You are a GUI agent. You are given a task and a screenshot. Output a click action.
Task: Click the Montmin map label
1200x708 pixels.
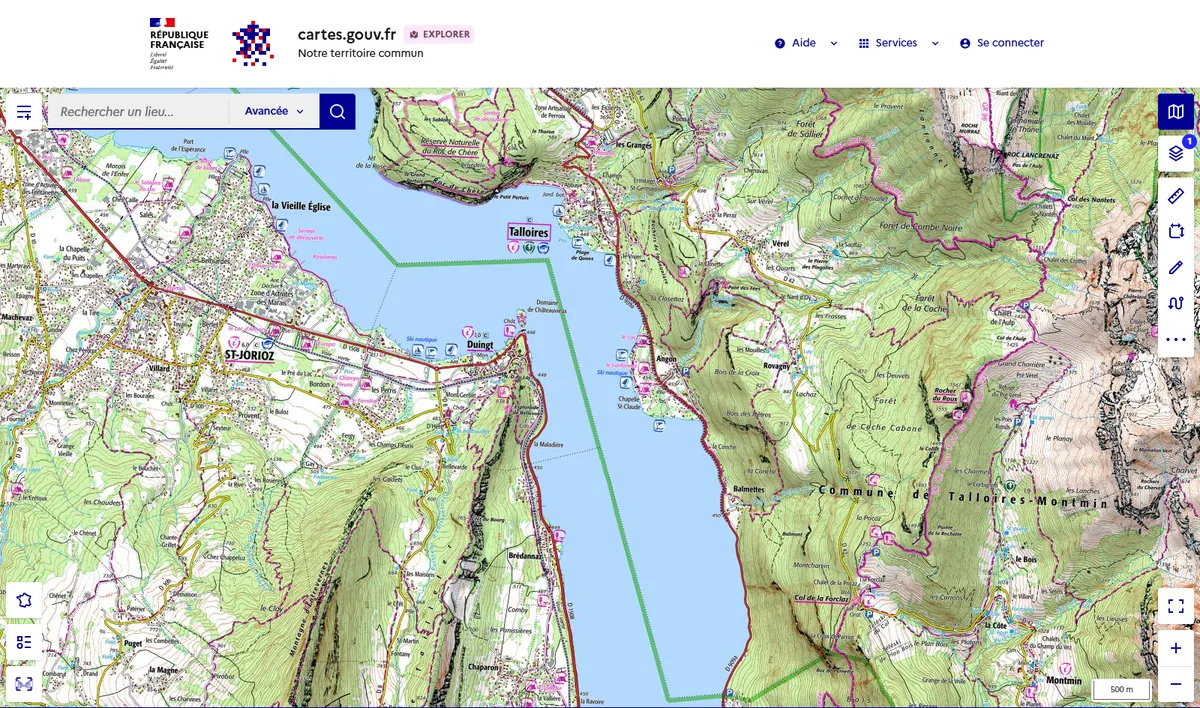pos(1062,680)
